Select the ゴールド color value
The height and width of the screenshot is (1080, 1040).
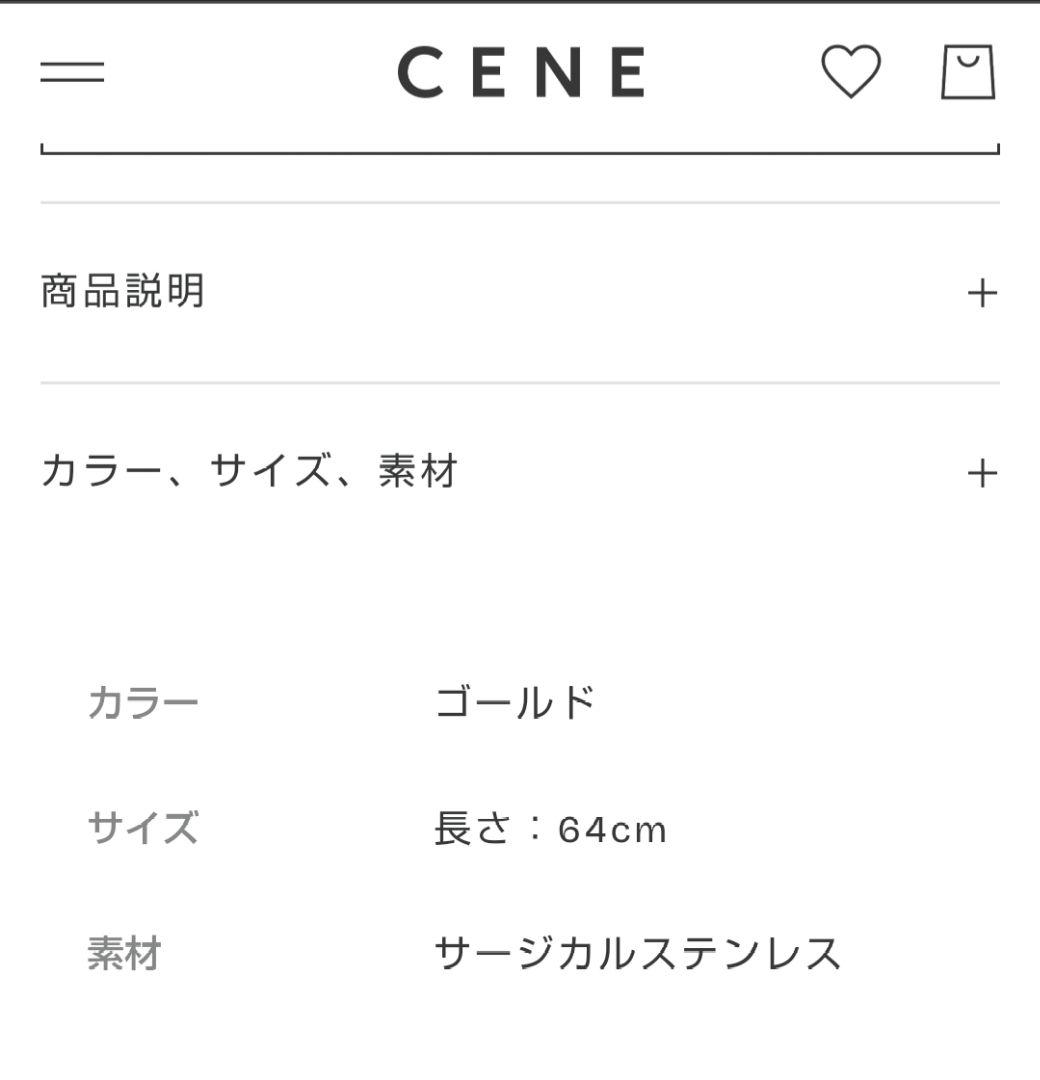pos(515,703)
